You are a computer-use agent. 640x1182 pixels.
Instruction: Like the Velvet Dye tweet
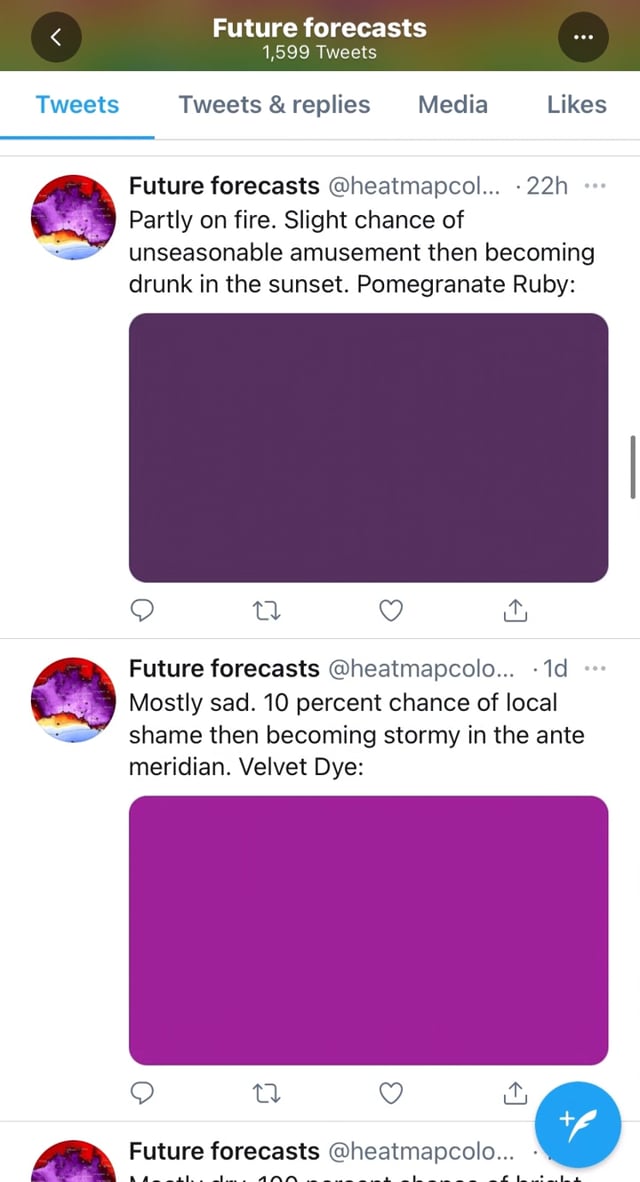pos(391,1093)
